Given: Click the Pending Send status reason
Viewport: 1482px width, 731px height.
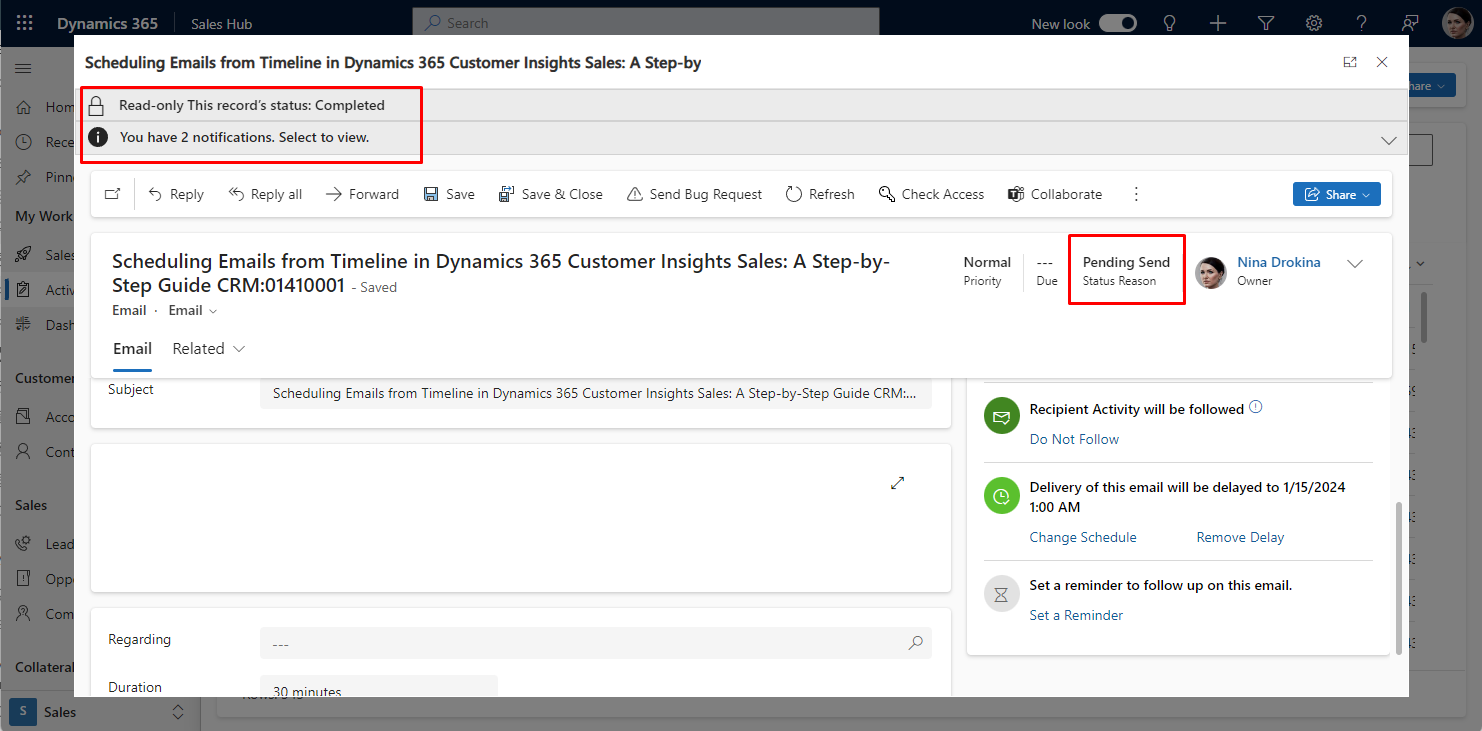Looking at the screenshot, I should click(x=1126, y=262).
